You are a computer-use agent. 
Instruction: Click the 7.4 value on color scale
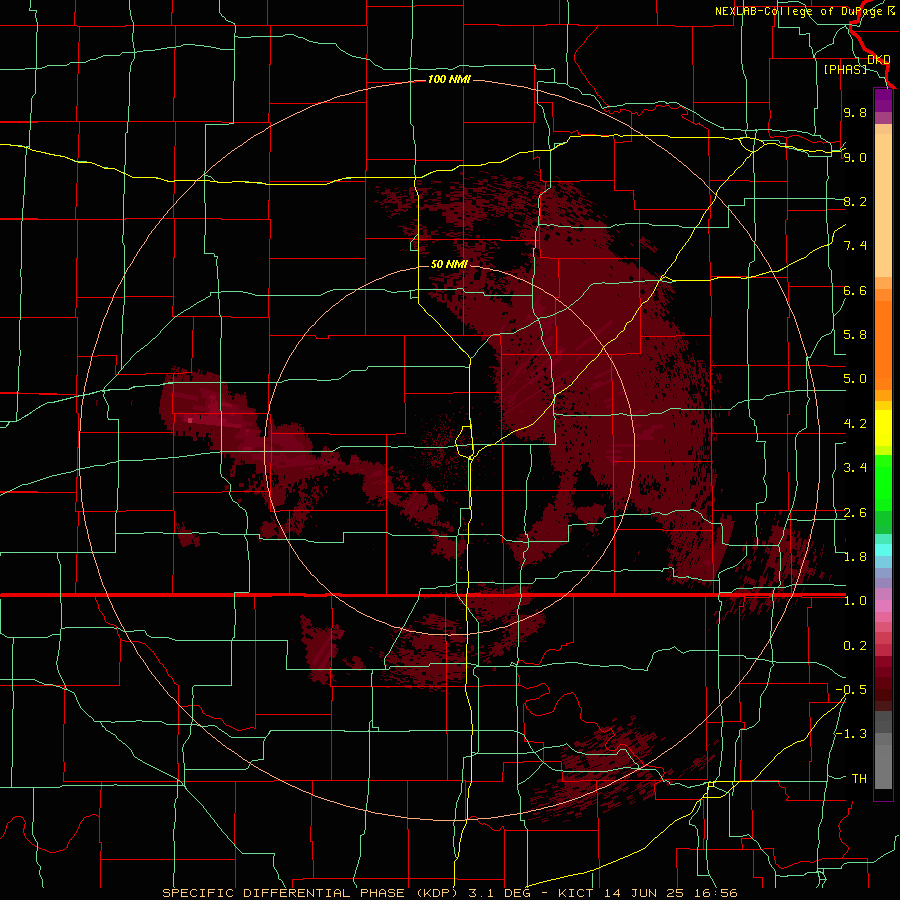(x=855, y=246)
